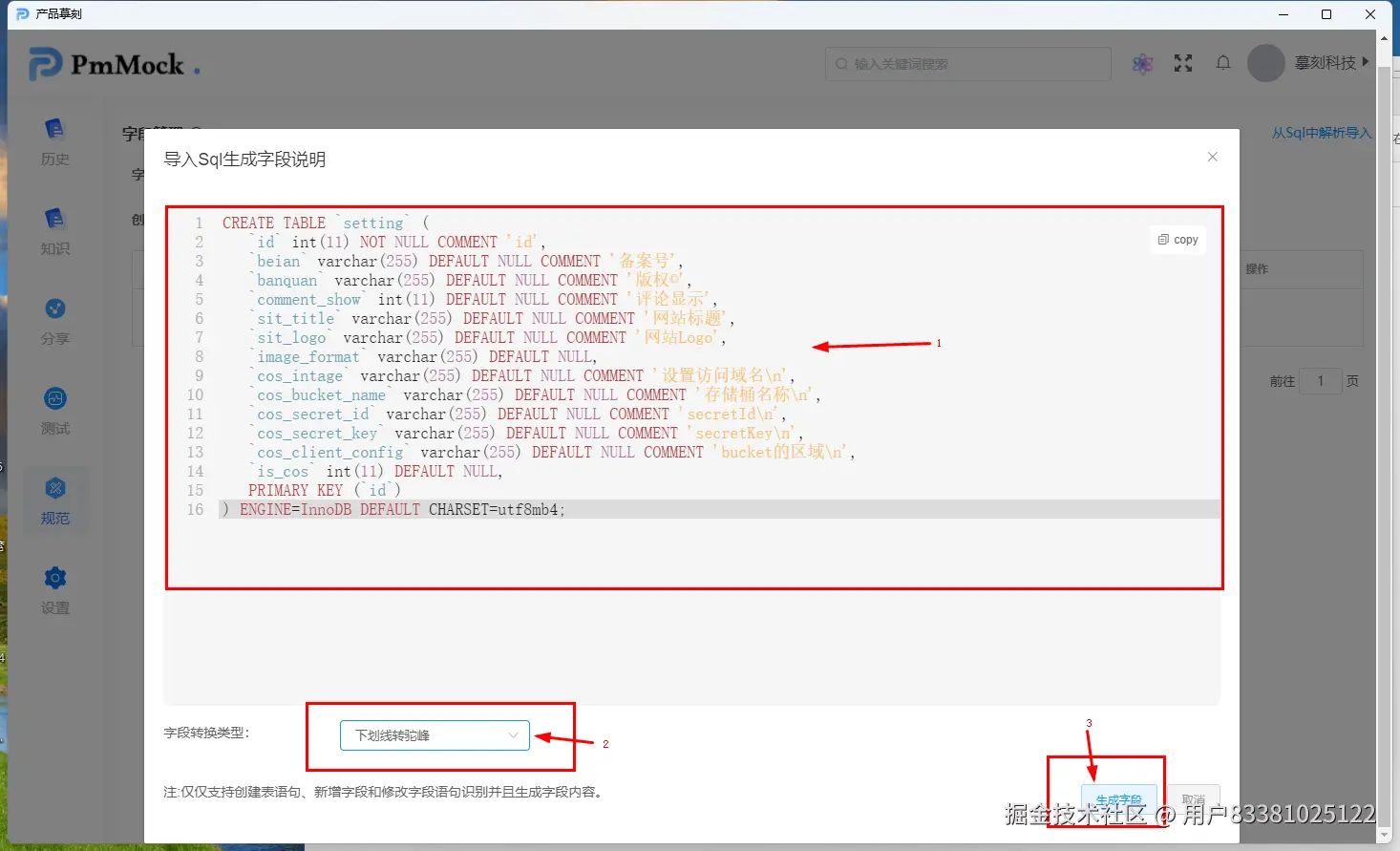The image size is (1400, 851).
Task: Click the image_format line in editor
Action: click(423, 356)
